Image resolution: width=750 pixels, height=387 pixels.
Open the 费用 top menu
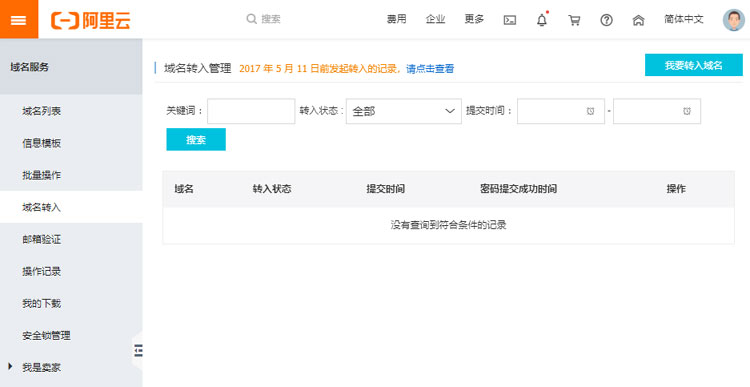pyautogui.click(x=397, y=19)
